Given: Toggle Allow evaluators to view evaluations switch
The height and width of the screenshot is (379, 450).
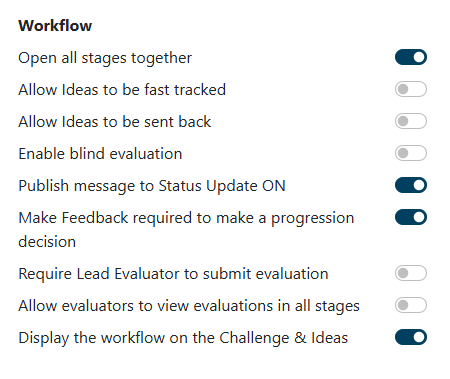Looking at the screenshot, I should coord(411,305).
